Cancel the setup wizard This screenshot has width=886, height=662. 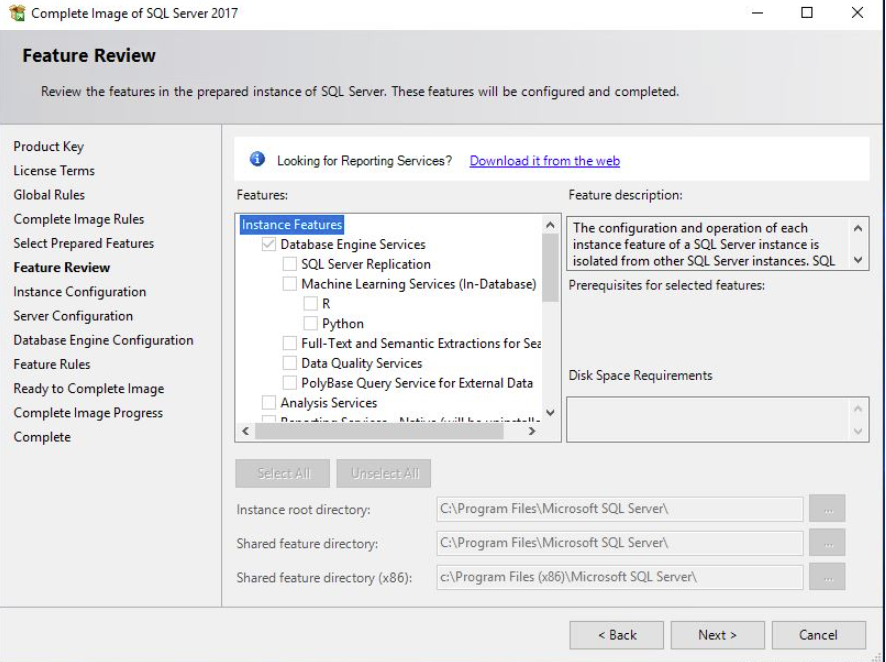coord(819,635)
